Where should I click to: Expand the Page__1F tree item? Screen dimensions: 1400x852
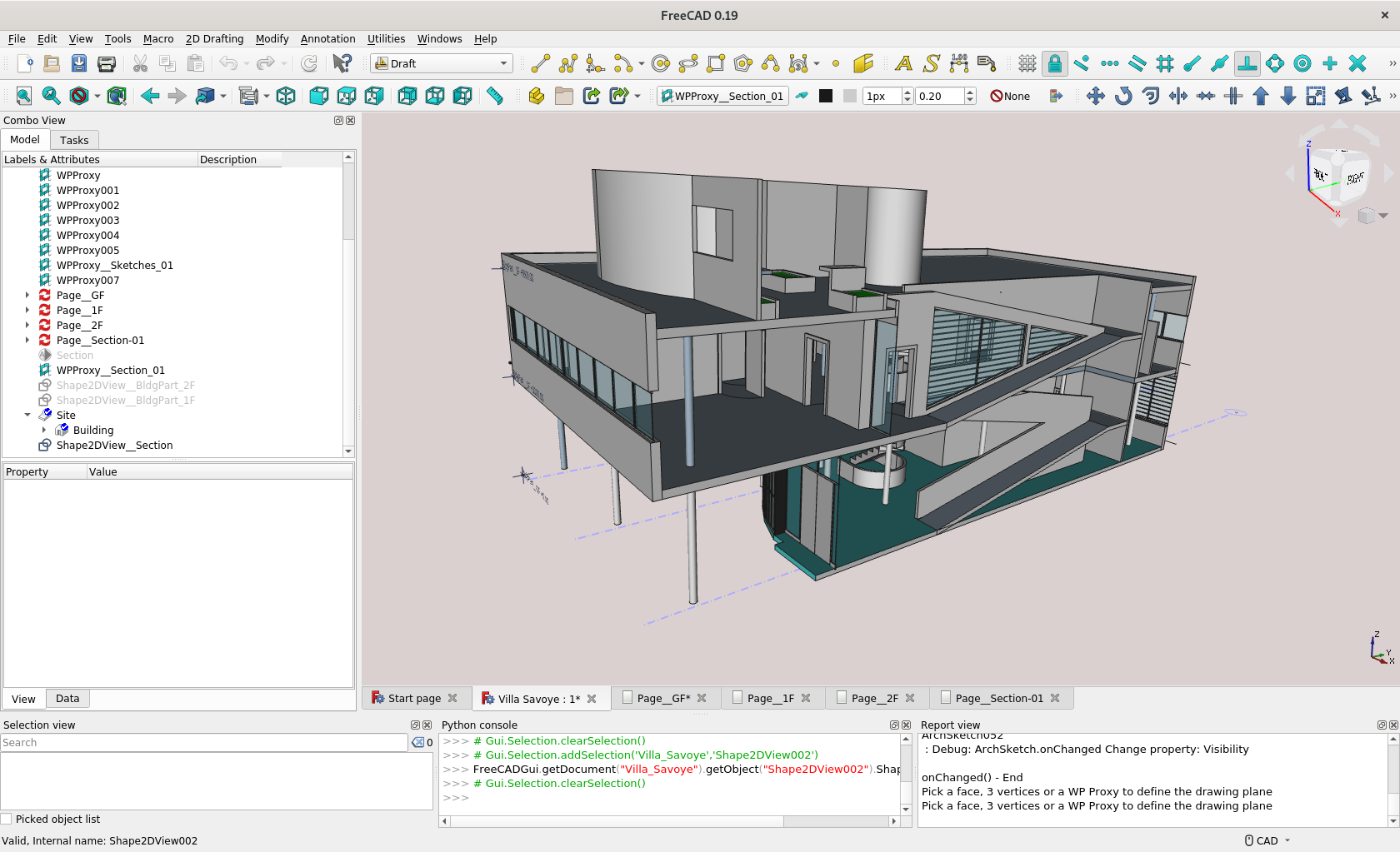[x=27, y=310]
